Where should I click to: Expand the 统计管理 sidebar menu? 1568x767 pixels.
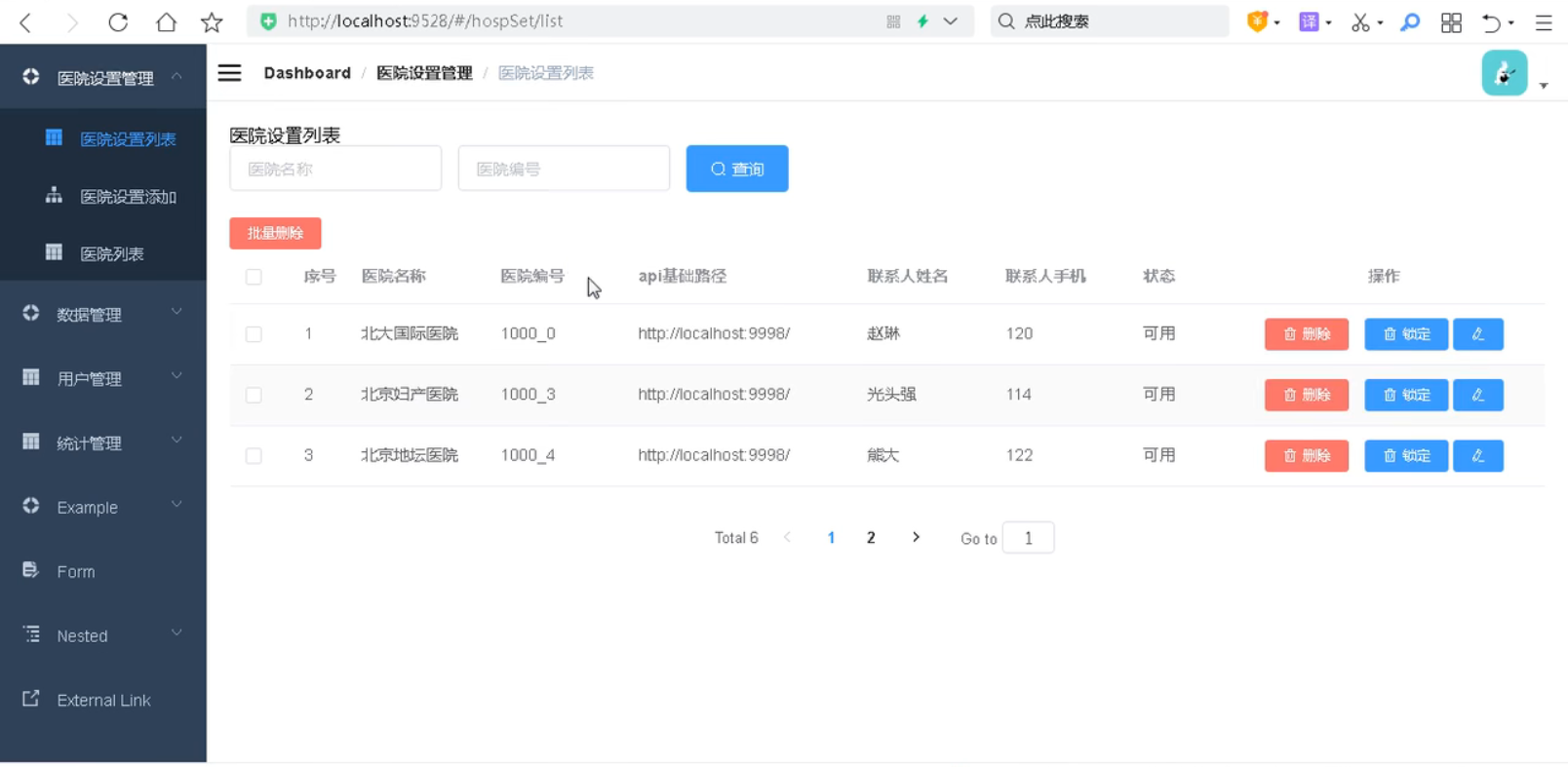pos(103,442)
